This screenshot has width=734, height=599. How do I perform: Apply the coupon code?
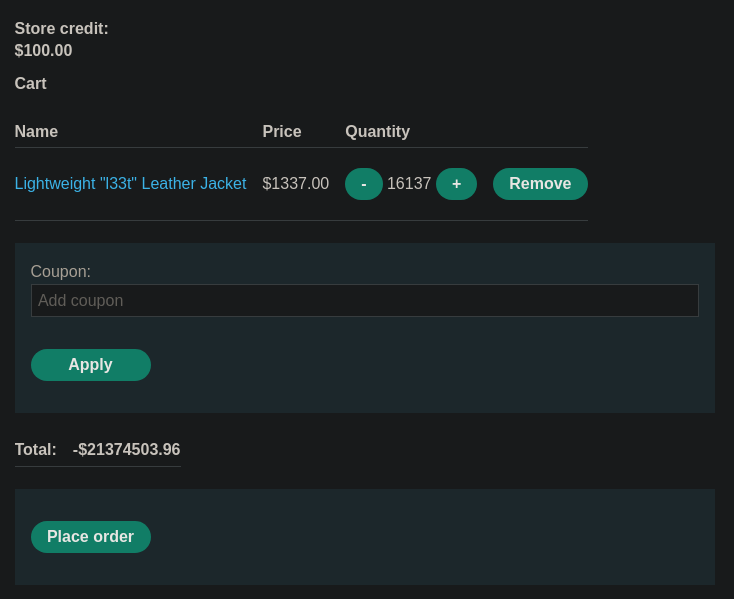pos(91,365)
